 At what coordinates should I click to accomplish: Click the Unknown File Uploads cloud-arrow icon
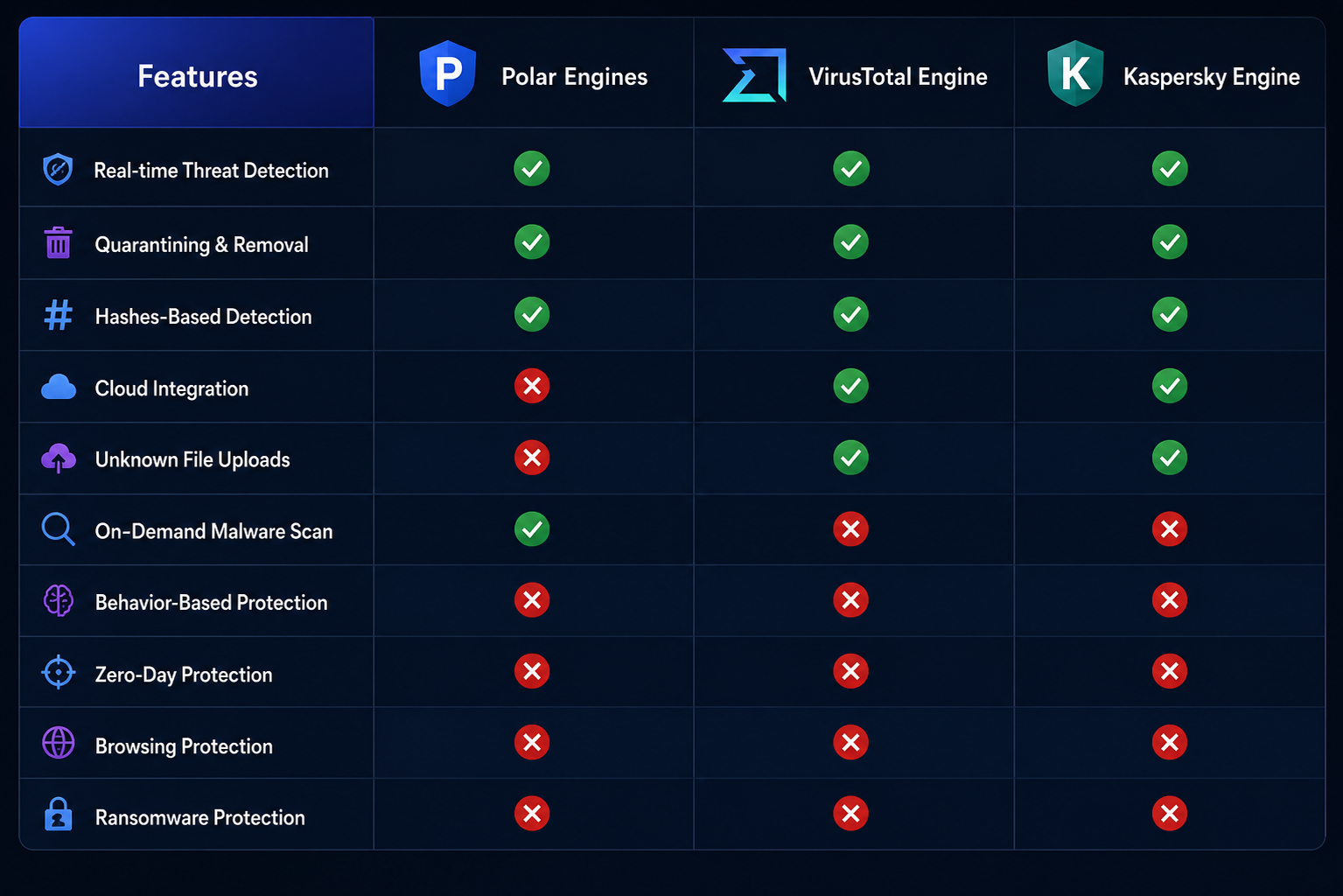[x=59, y=458]
